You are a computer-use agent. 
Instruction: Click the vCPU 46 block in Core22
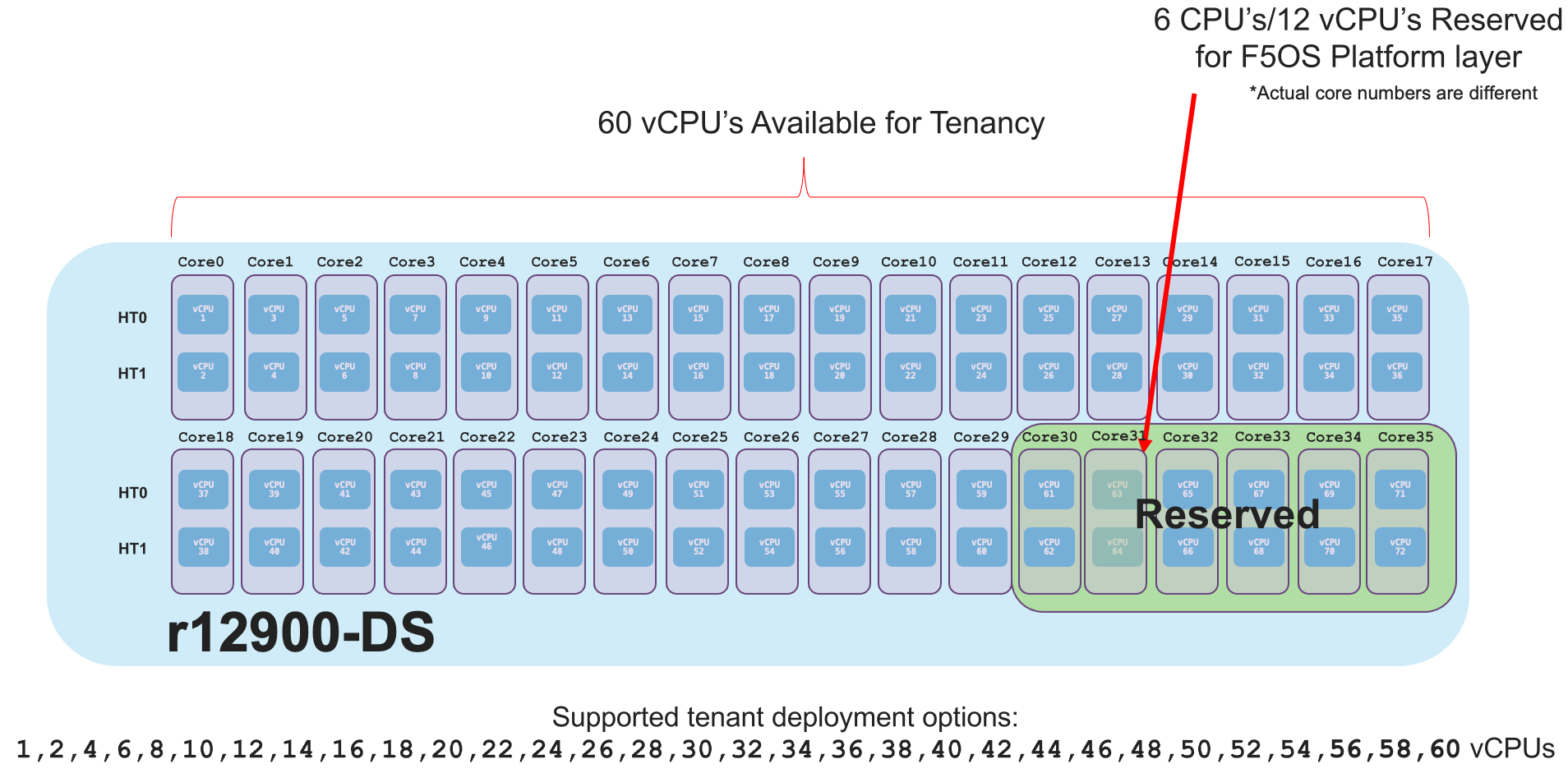(486, 542)
